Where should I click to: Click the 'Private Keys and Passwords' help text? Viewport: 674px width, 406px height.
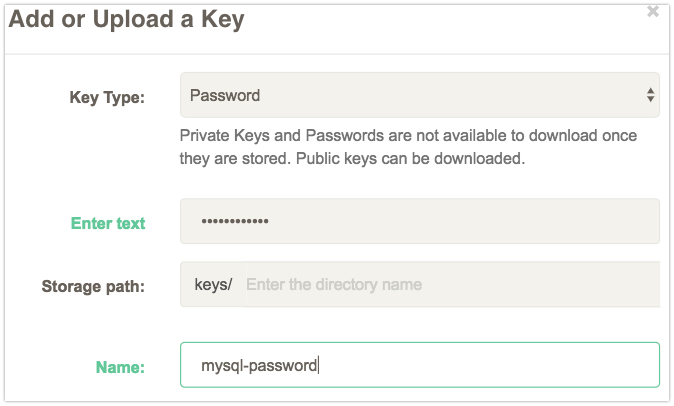click(282, 136)
